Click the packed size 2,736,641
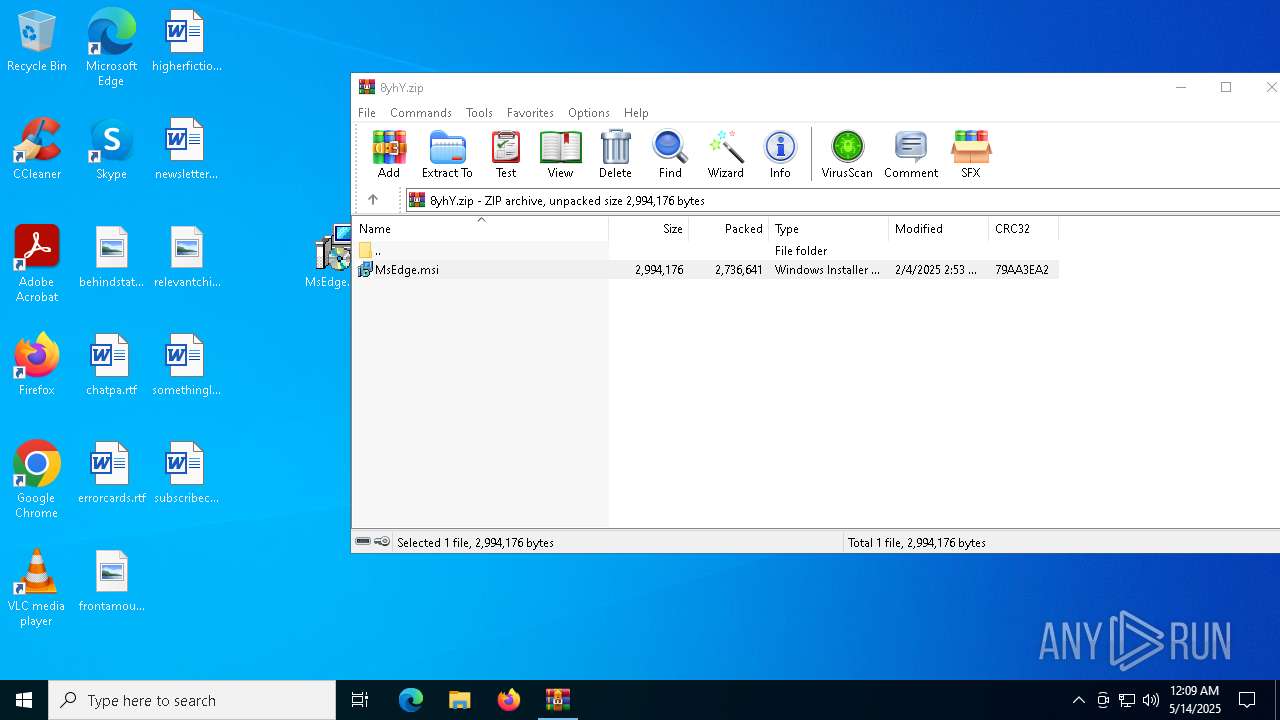 (x=739, y=270)
